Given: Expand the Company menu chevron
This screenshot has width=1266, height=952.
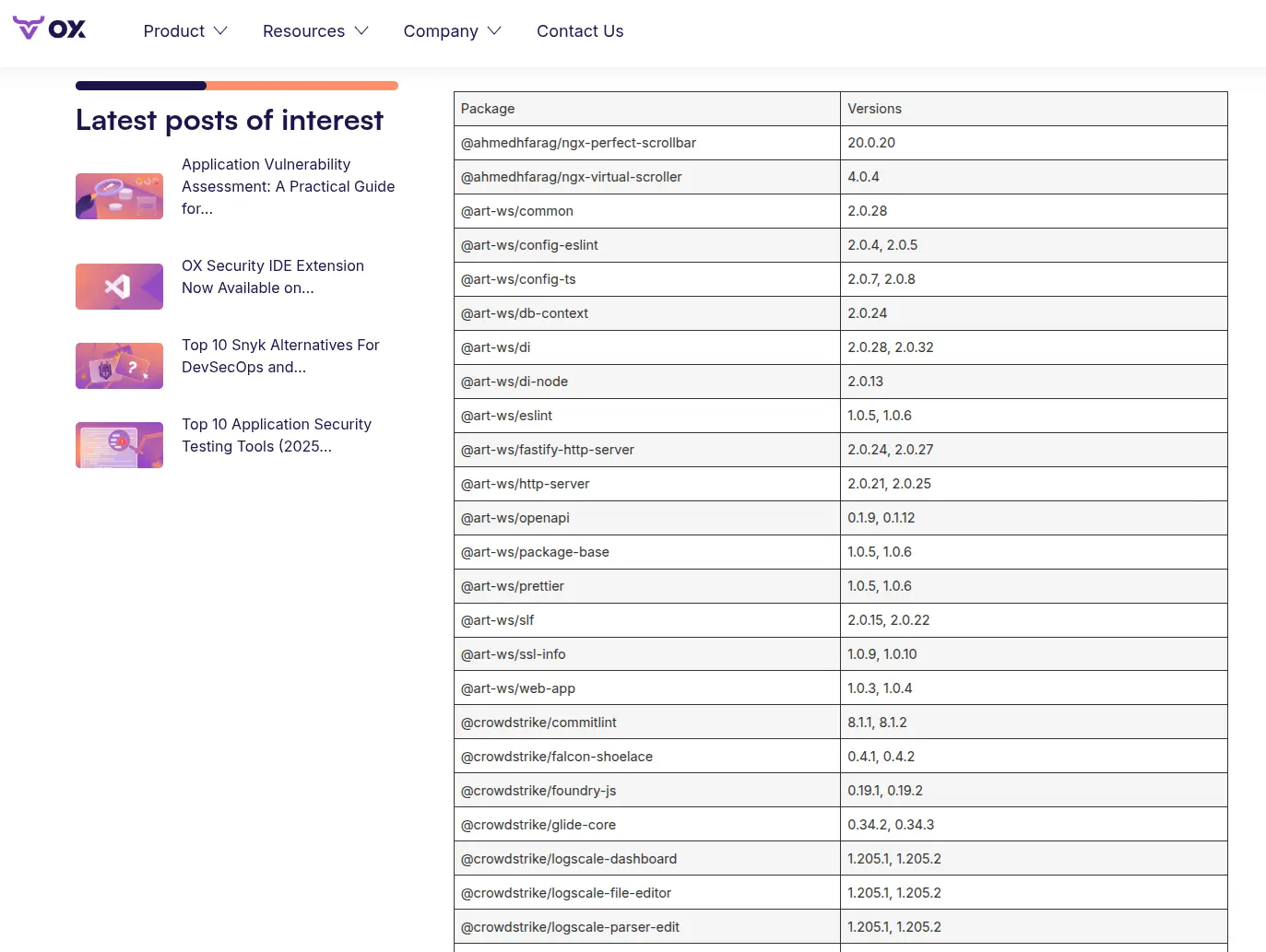Looking at the screenshot, I should [494, 30].
